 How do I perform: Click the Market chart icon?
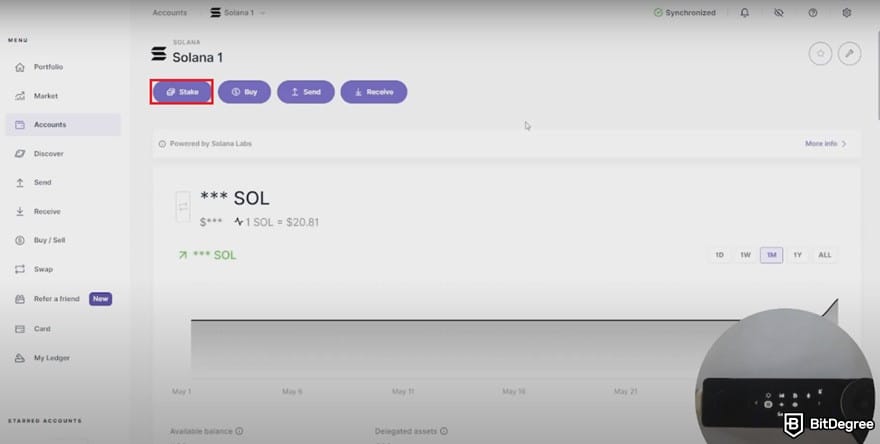[x=20, y=96]
